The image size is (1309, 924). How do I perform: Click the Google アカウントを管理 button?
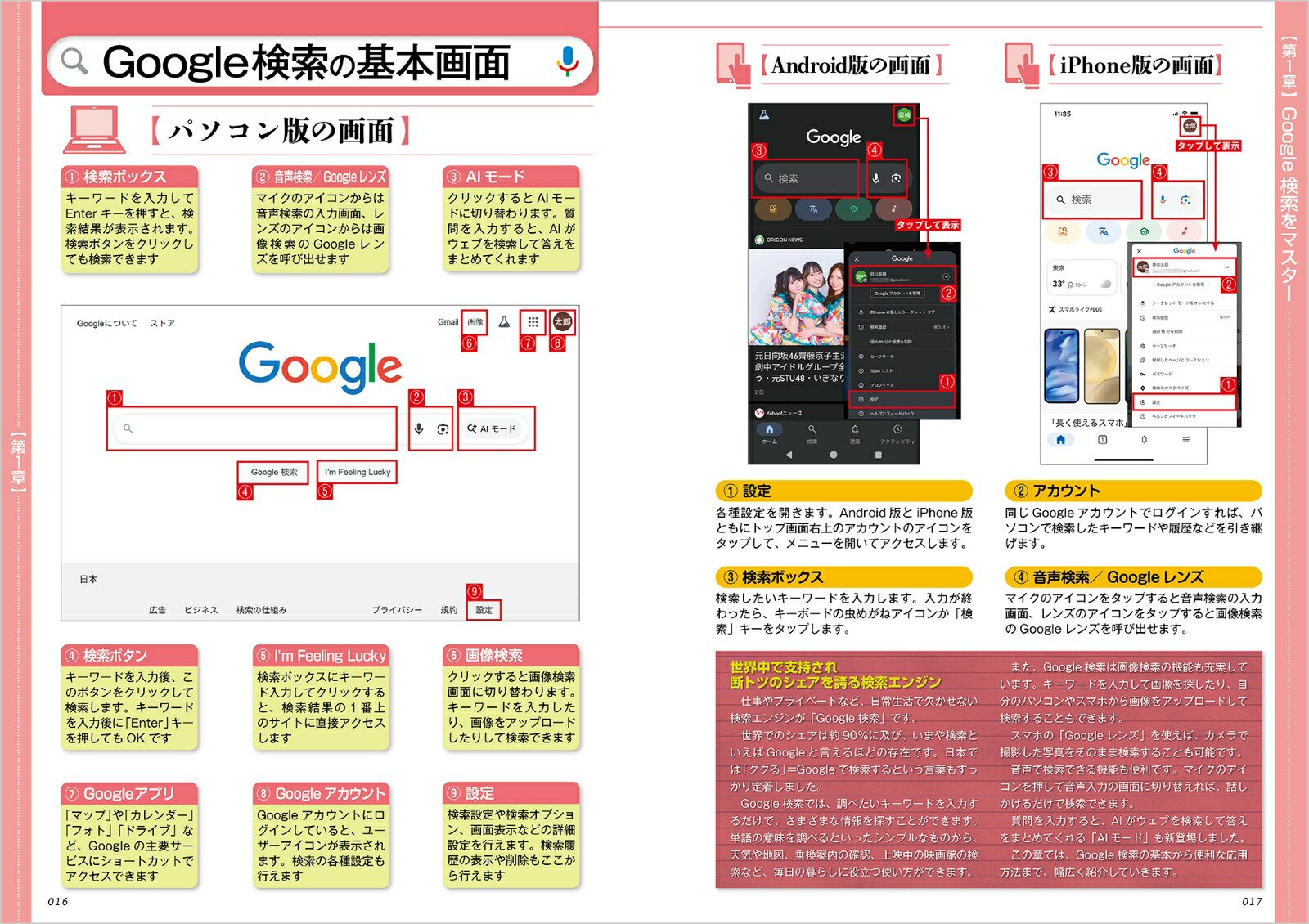(897, 294)
